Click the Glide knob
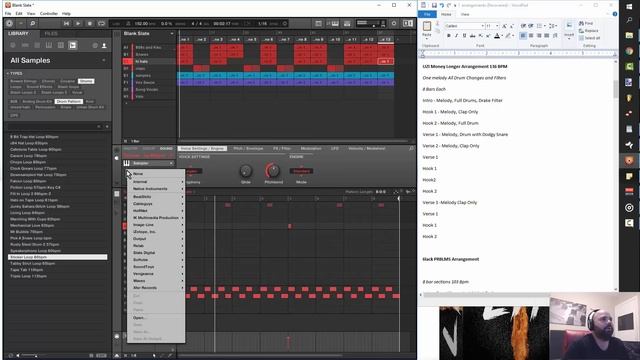The height and width of the screenshot is (360, 640). point(246,171)
